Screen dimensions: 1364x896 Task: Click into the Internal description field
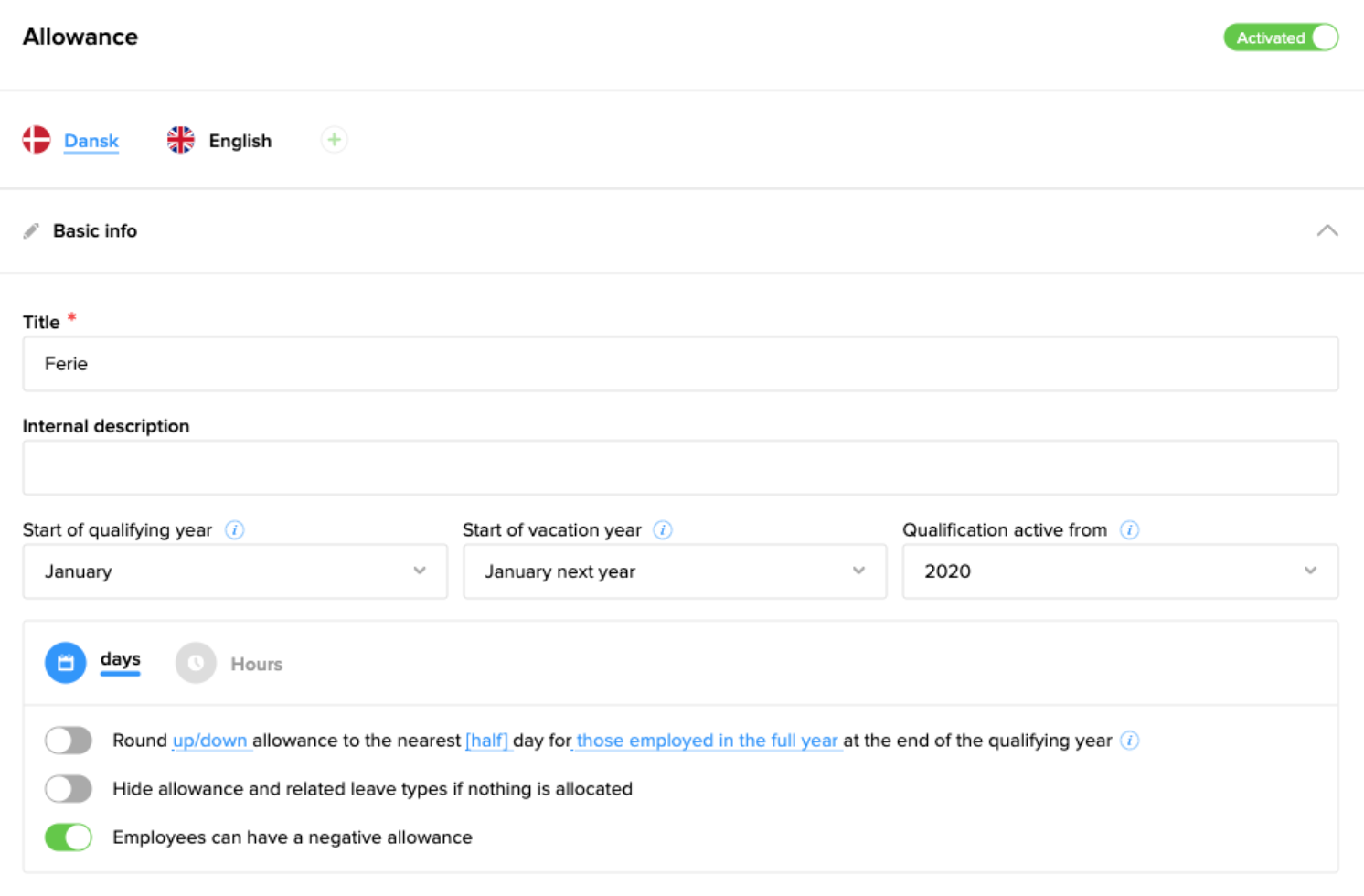(680, 468)
